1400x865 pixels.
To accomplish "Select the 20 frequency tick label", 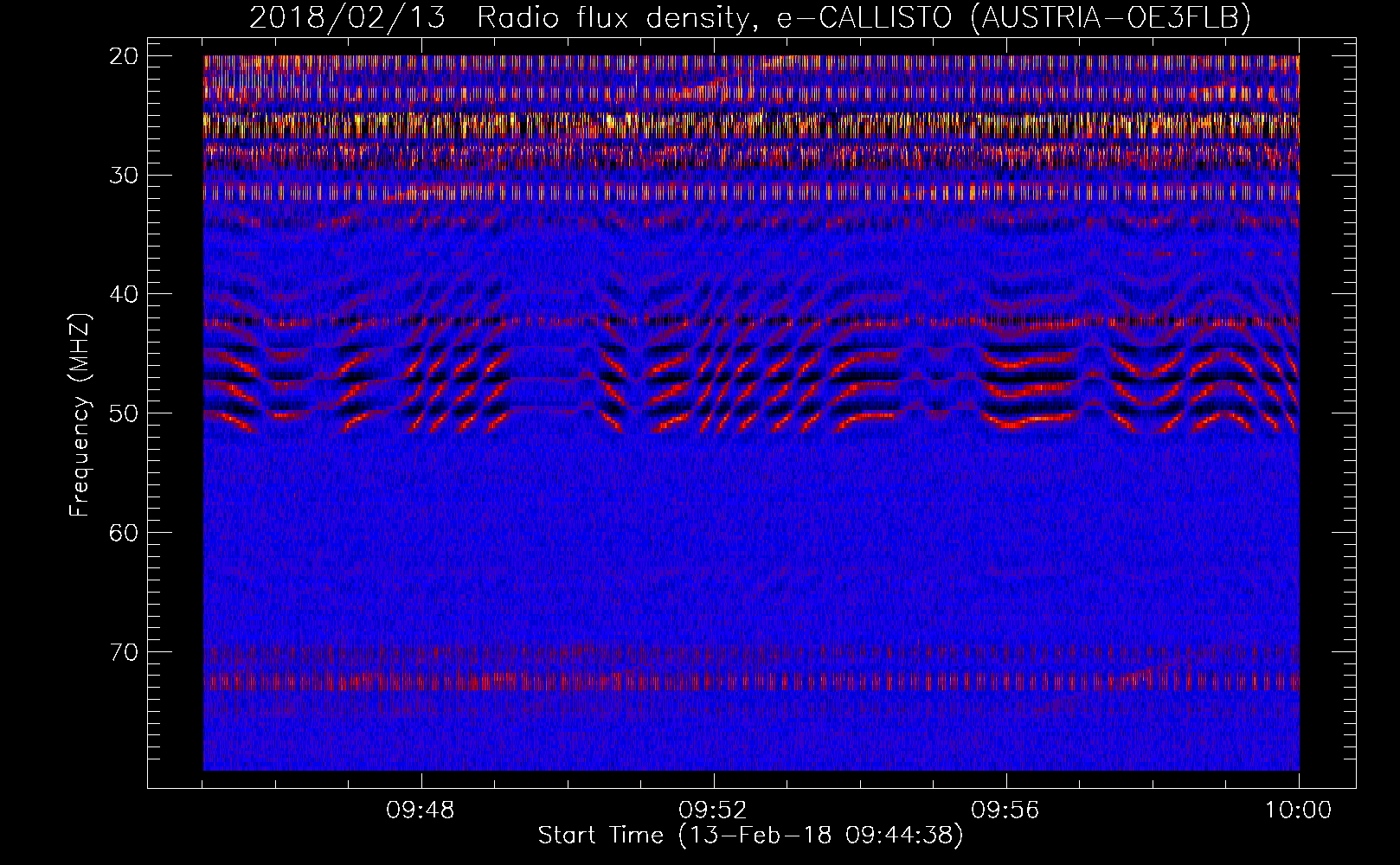I will click(125, 56).
